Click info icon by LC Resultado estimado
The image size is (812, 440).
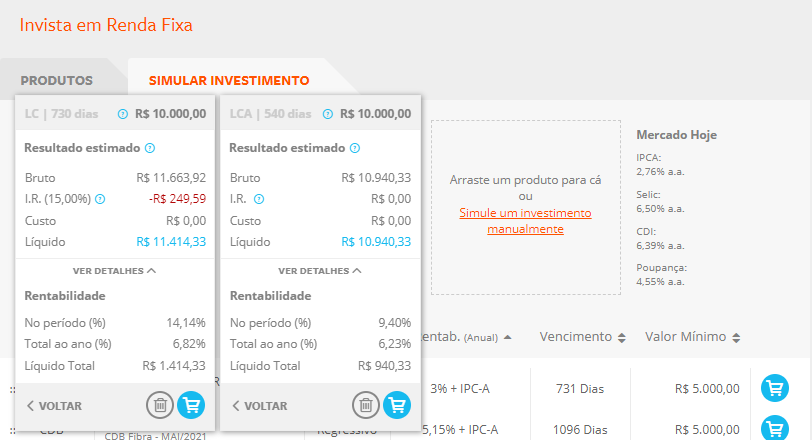coord(149,148)
